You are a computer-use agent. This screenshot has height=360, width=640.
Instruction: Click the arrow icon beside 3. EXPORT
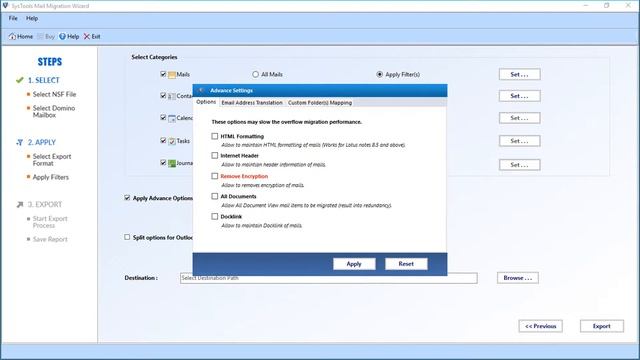(20, 204)
